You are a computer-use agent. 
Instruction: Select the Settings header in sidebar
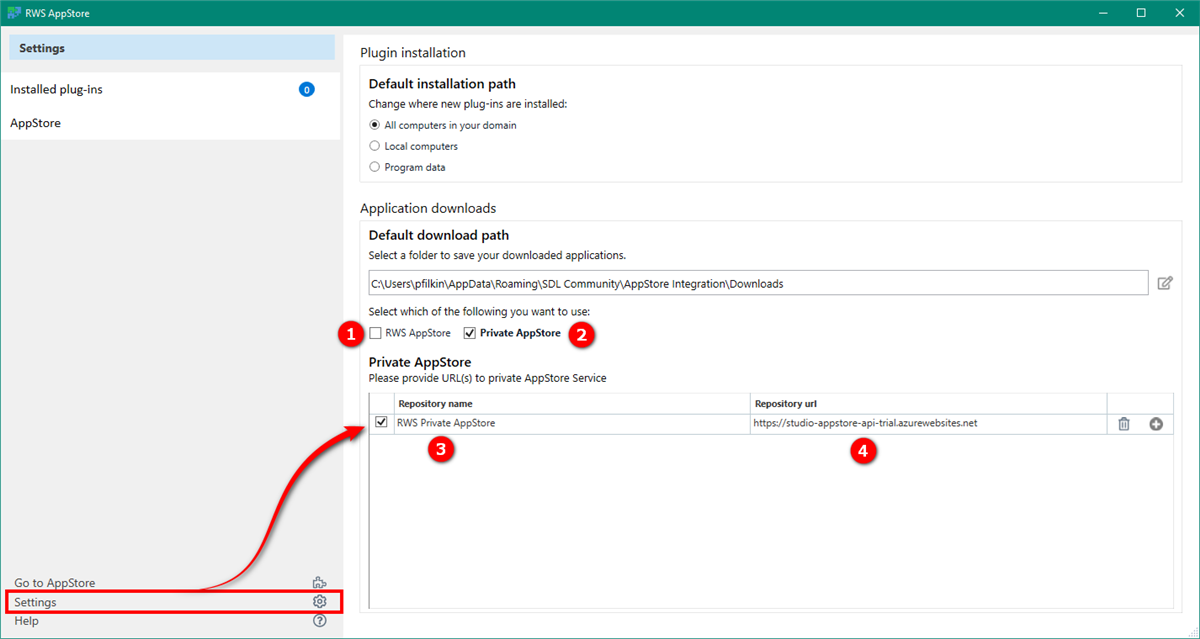pyautogui.click(x=172, y=48)
